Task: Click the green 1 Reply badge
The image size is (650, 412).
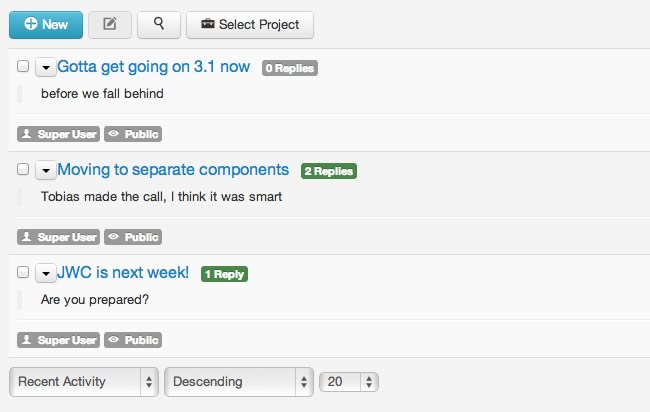Action: pos(224,274)
